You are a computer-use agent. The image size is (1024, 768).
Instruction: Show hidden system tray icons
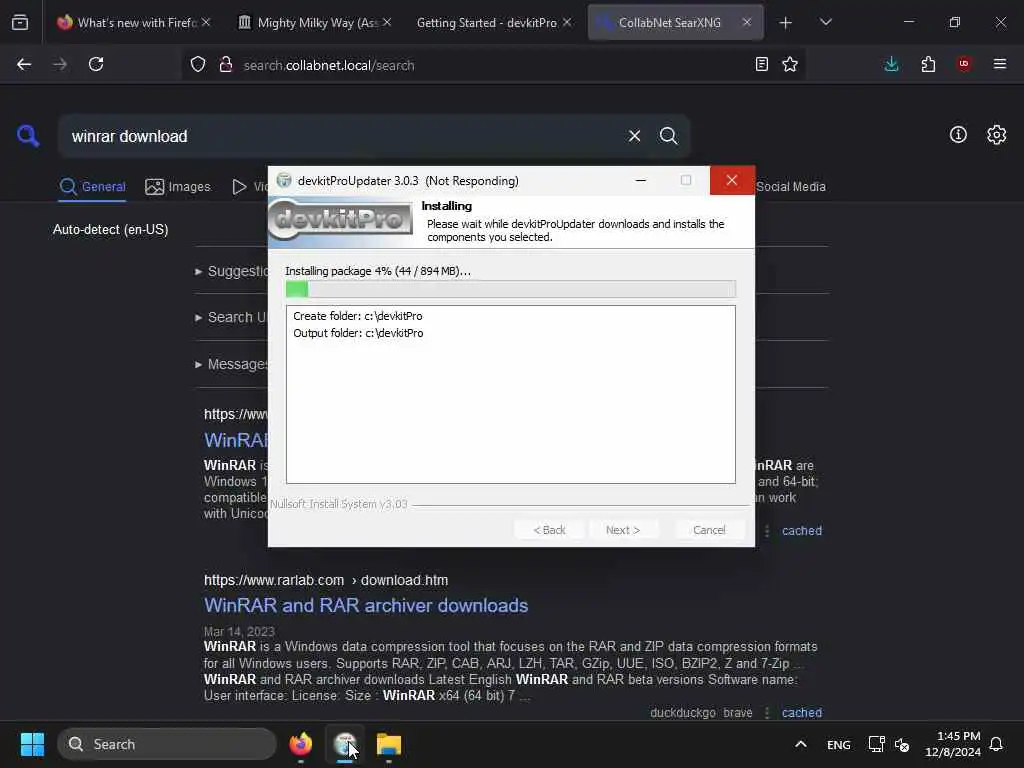801,744
